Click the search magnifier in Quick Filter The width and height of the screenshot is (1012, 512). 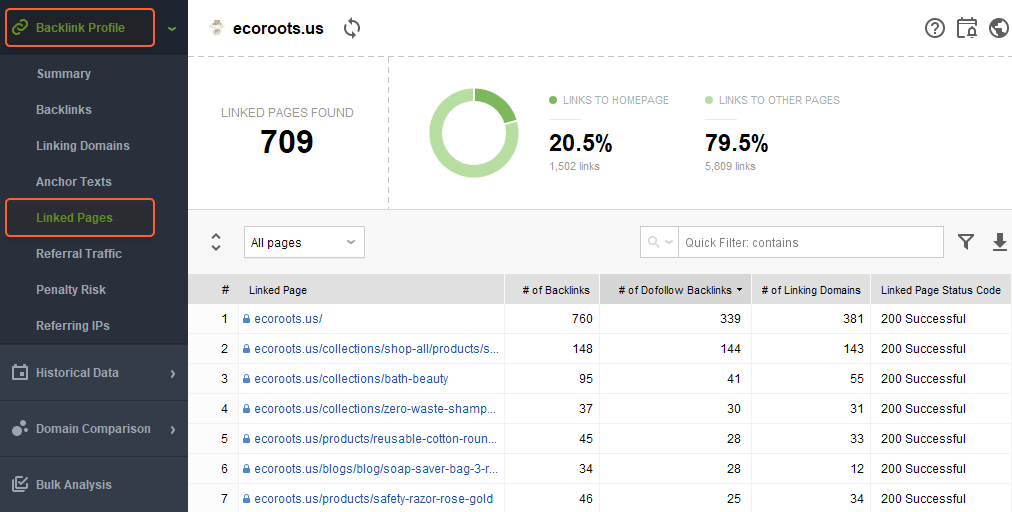pos(655,242)
